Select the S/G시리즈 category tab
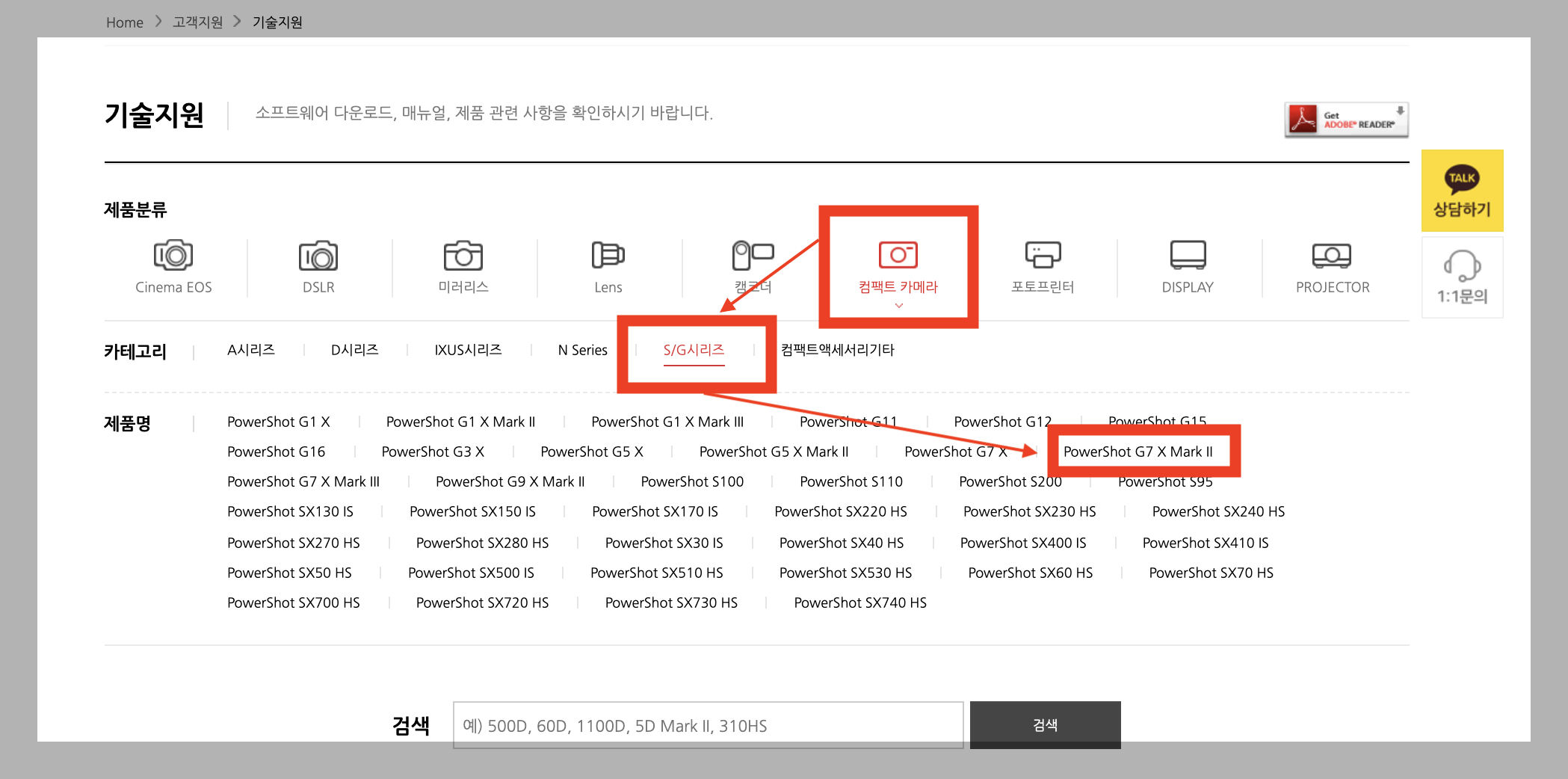The image size is (1568, 779). [x=694, y=350]
